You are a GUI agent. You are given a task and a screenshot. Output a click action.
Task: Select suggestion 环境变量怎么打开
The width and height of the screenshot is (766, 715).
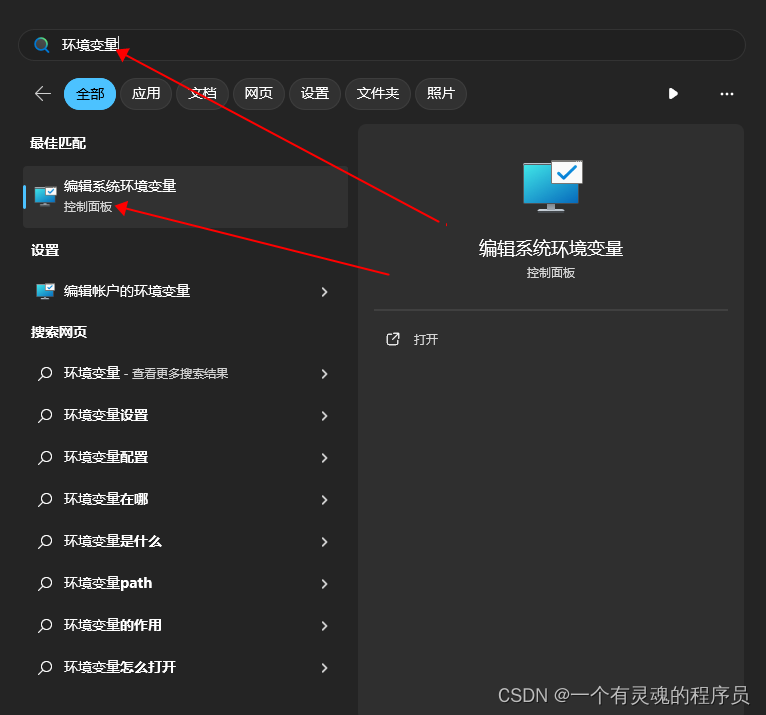pos(186,668)
